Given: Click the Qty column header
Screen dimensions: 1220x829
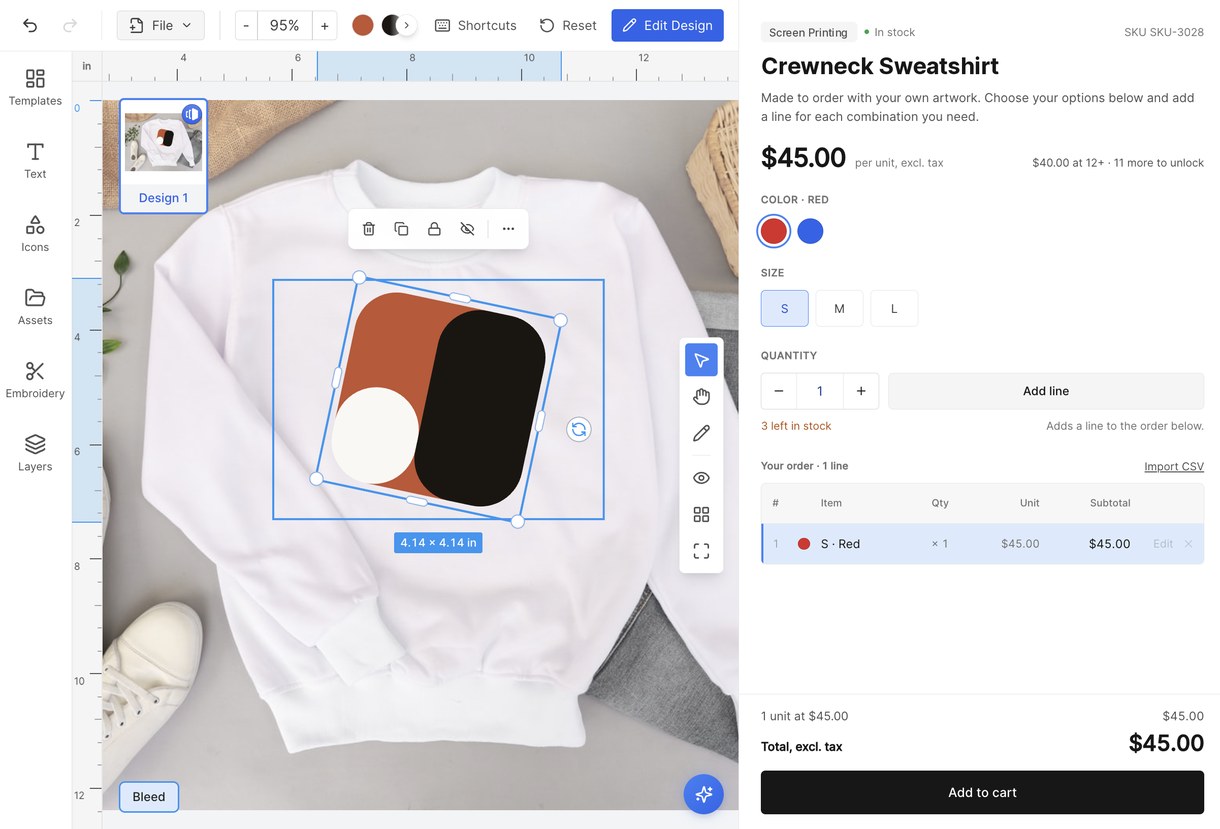Looking at the screenshot, I should 940,503.
